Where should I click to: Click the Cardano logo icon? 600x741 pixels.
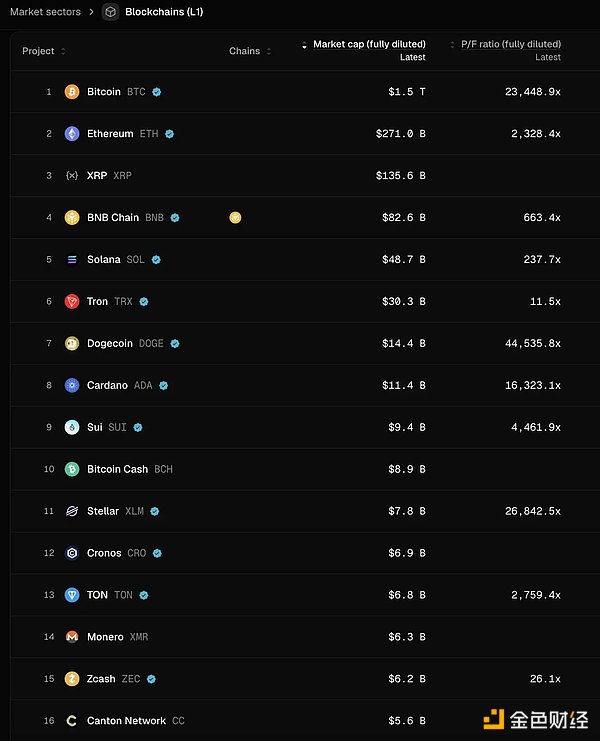pyautogui.click(x=72, y=386)
